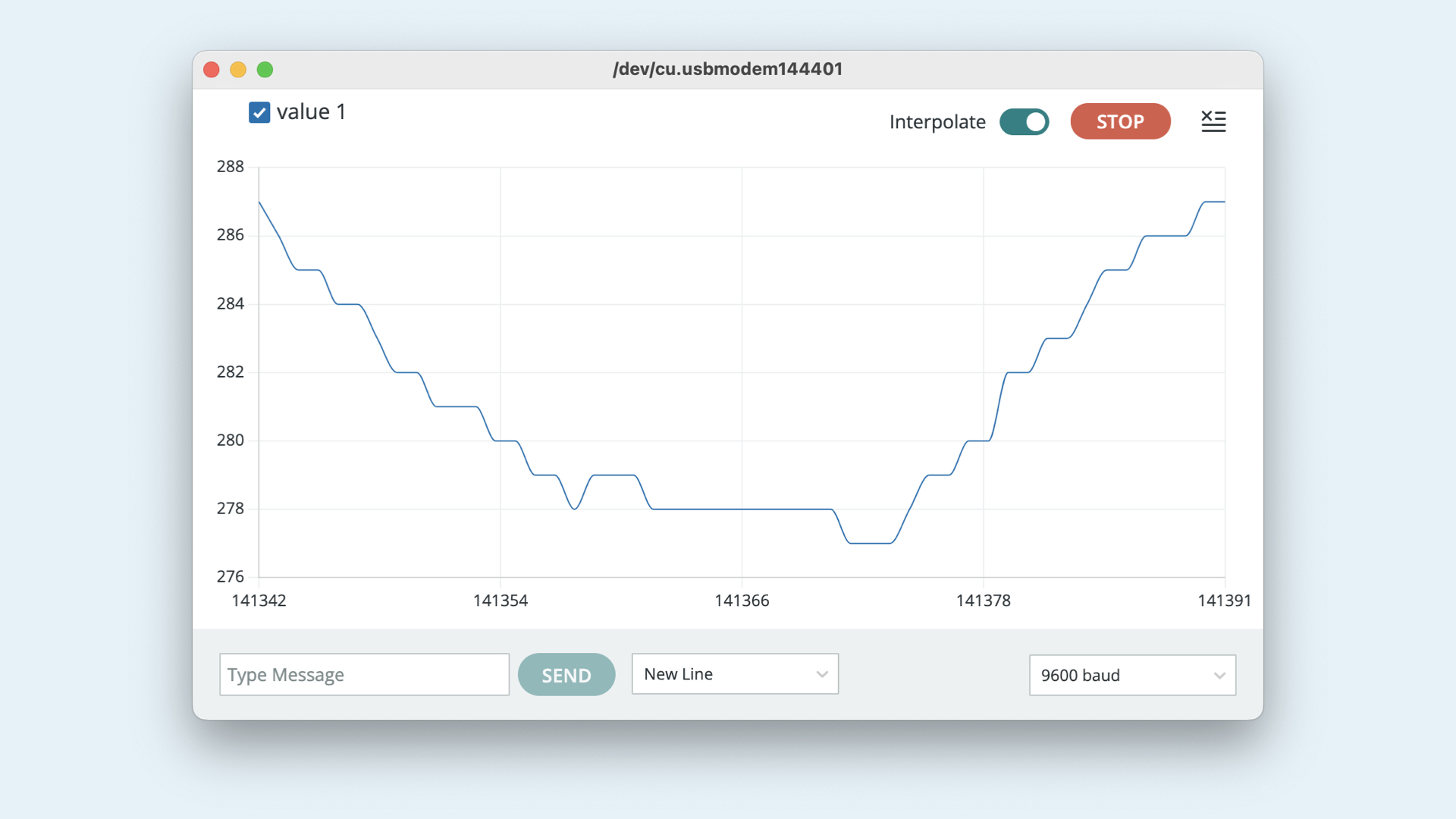
Task: Open the 9600 baud dropdown
Action: point(1131,675)
